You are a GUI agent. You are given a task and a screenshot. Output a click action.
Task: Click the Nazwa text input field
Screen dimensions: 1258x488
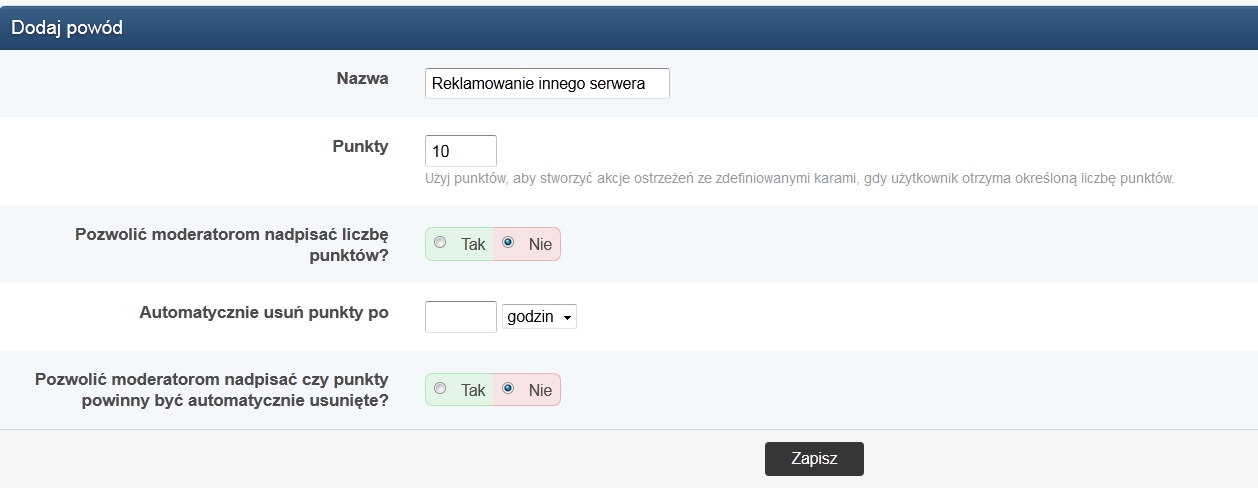[547, 84]
